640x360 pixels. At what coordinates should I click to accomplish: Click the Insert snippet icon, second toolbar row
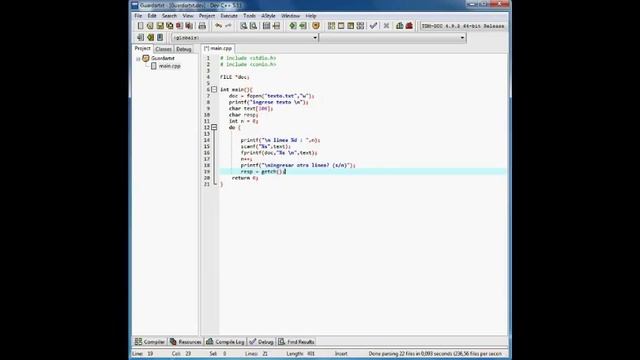(140, 38)
